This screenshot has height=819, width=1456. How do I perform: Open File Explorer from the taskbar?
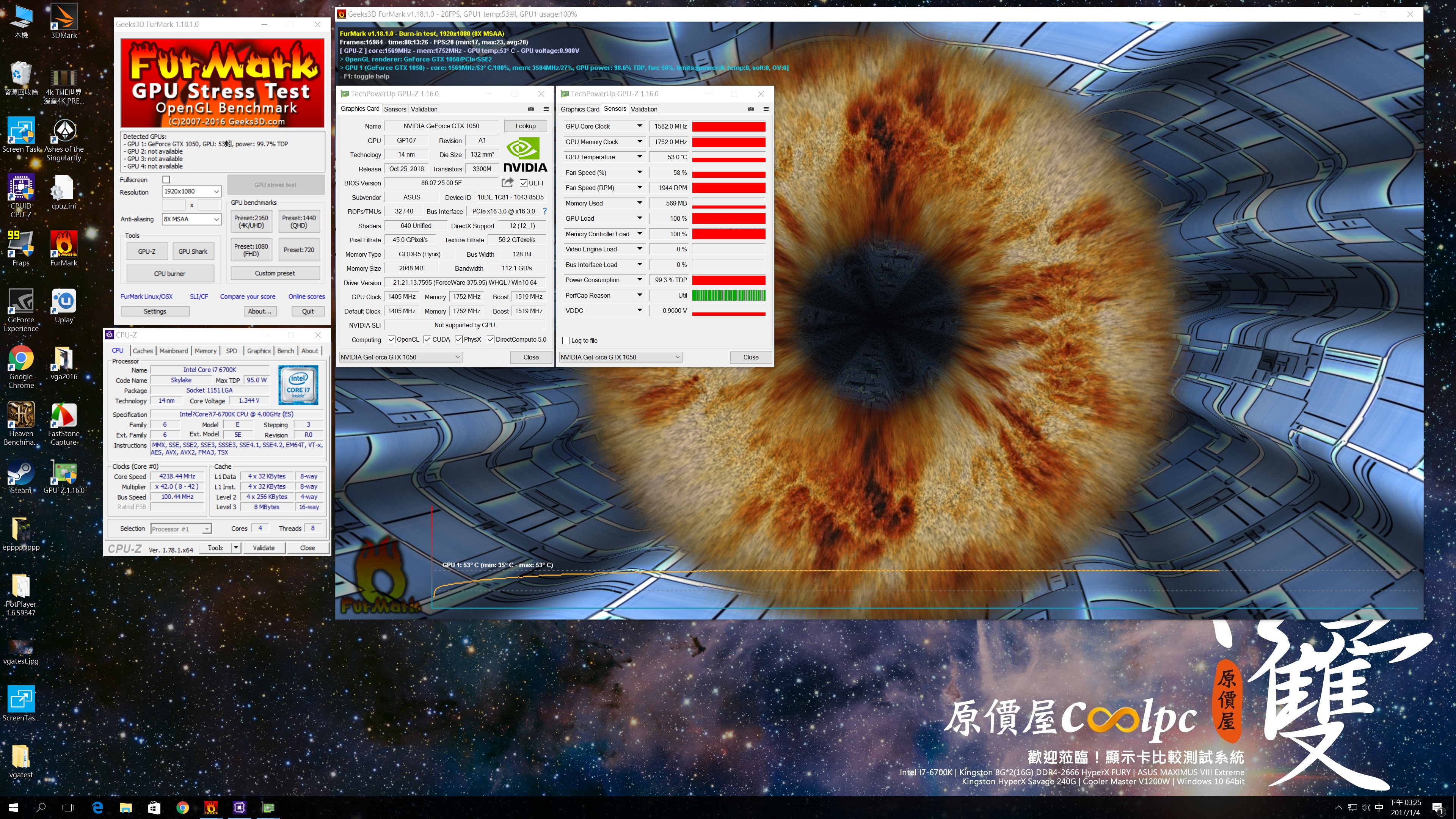click(x=126, y=808)
